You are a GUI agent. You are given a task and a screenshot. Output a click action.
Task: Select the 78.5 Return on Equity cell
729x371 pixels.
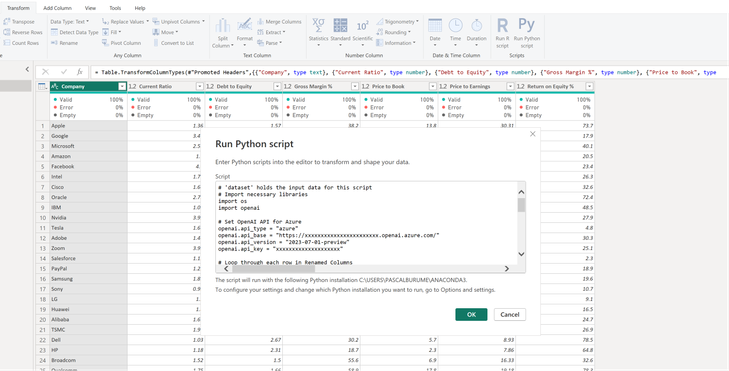[x=555, y=340]
